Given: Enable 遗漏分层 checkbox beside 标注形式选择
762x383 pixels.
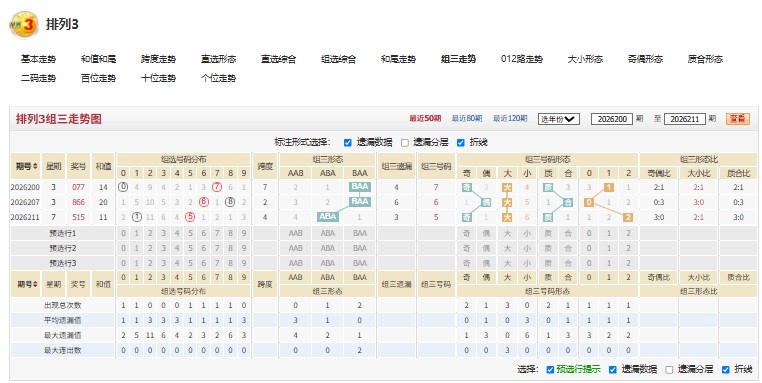Looking at the screenshot, I should (405, 143).
